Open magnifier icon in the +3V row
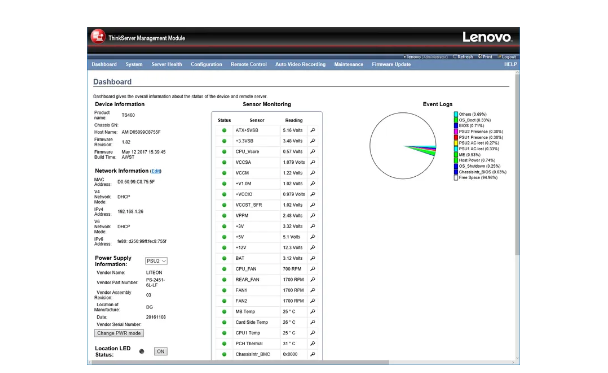 (x=313, y=226)
